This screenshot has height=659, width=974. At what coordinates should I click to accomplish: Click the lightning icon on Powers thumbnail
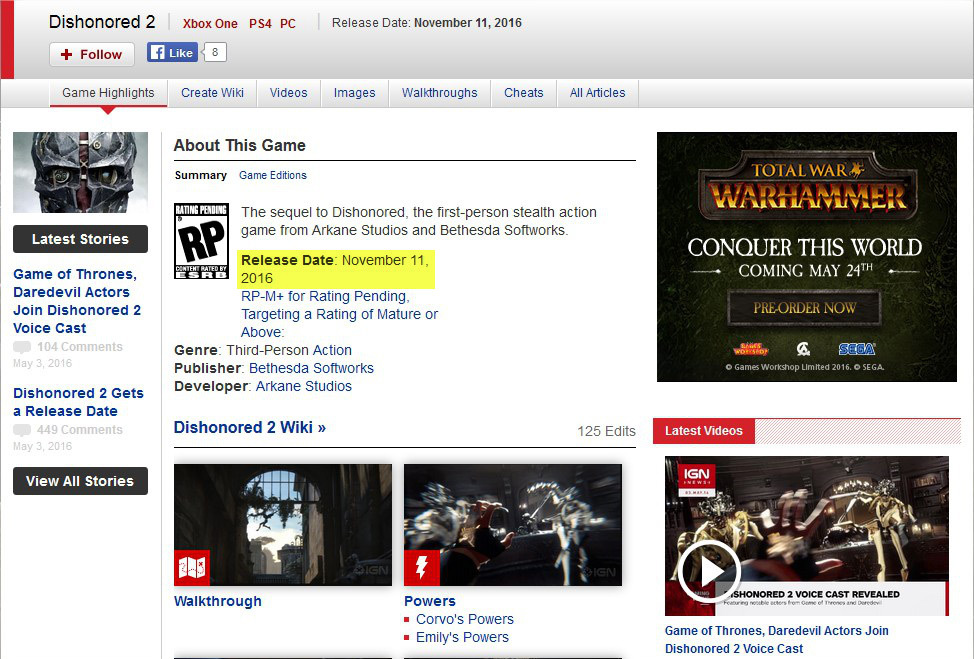[x=422, y=567]
